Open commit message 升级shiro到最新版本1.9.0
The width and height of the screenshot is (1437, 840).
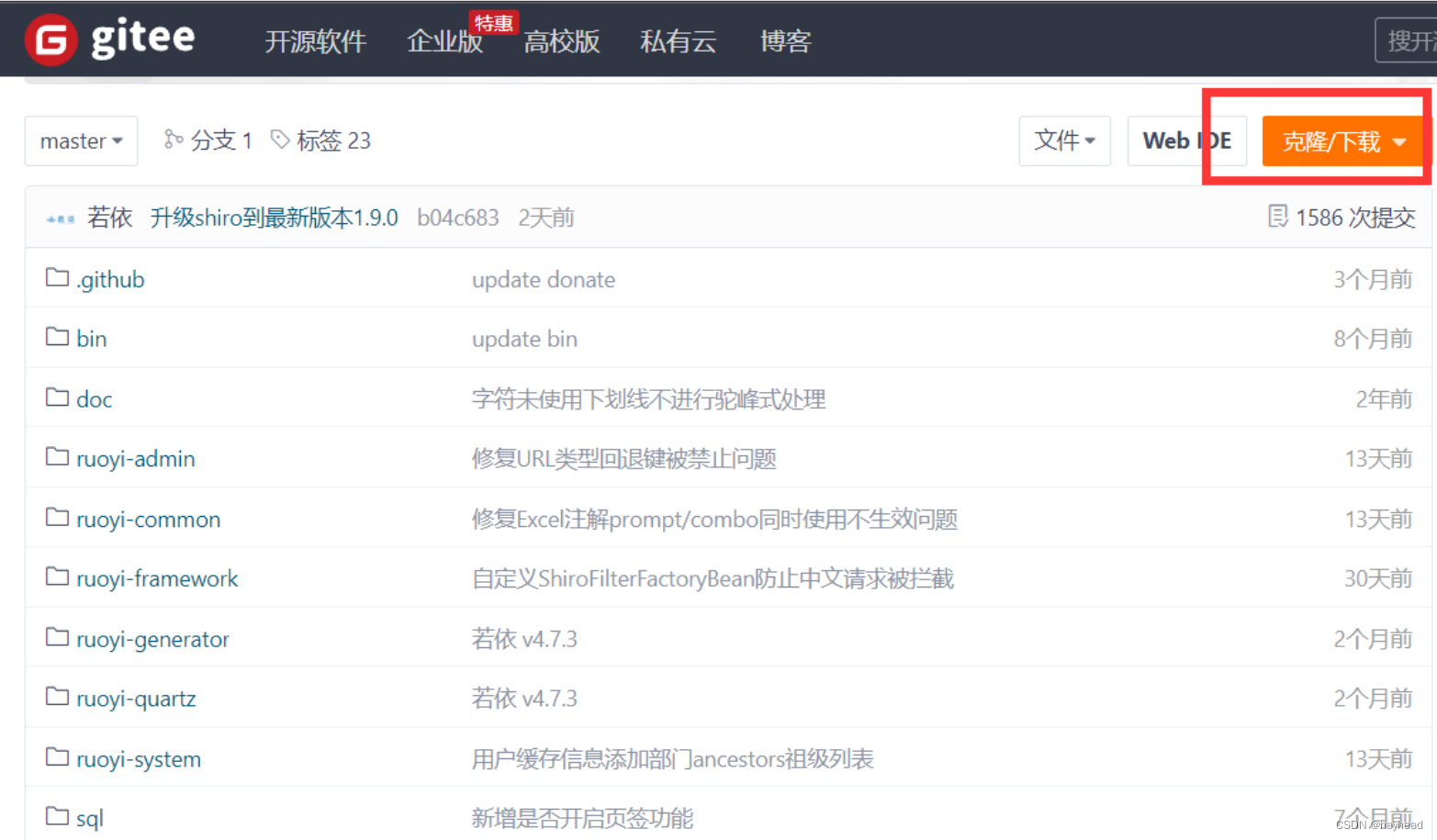click(274, 218)
